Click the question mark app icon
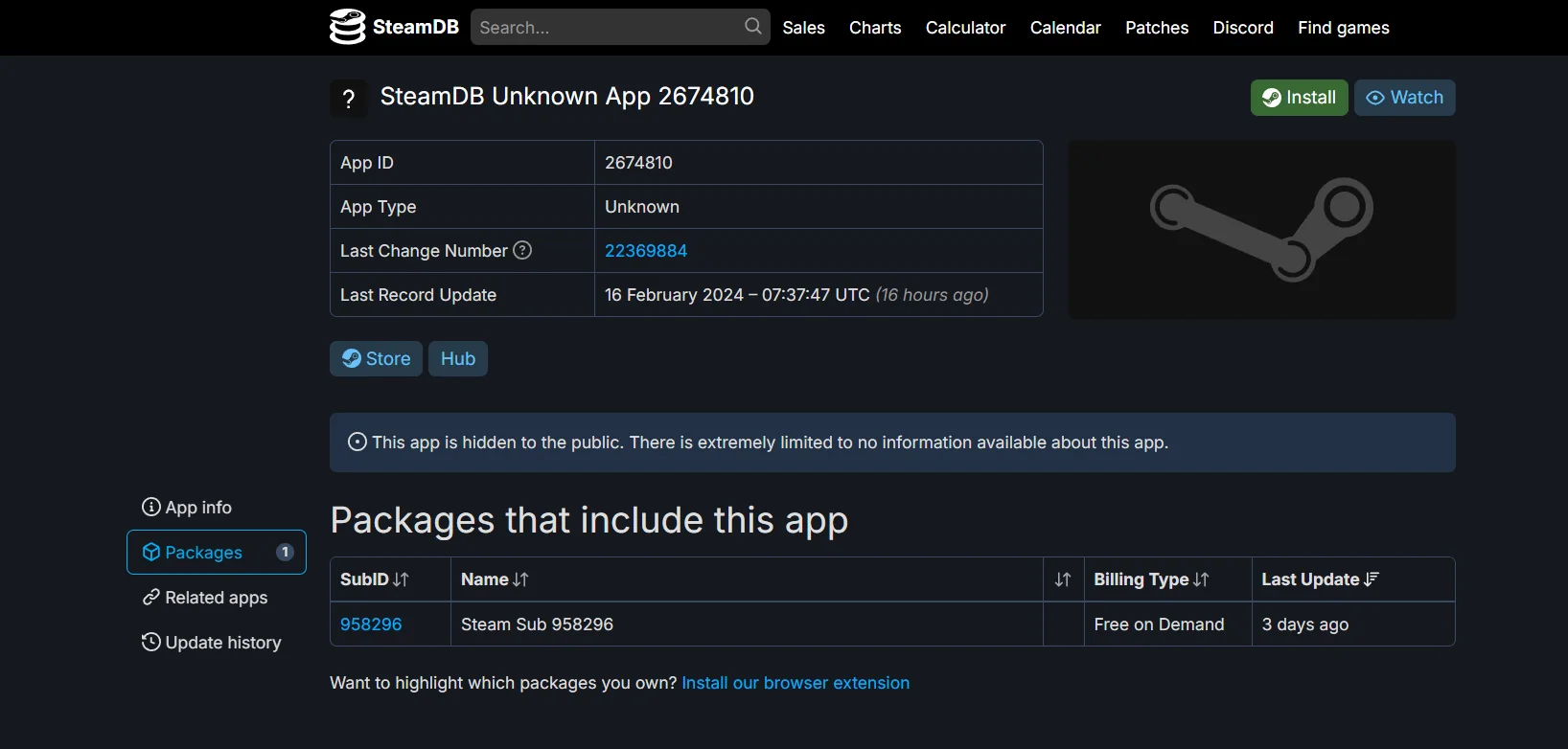The width and height of the screenshot is (1568, 749). coord(349,98)
